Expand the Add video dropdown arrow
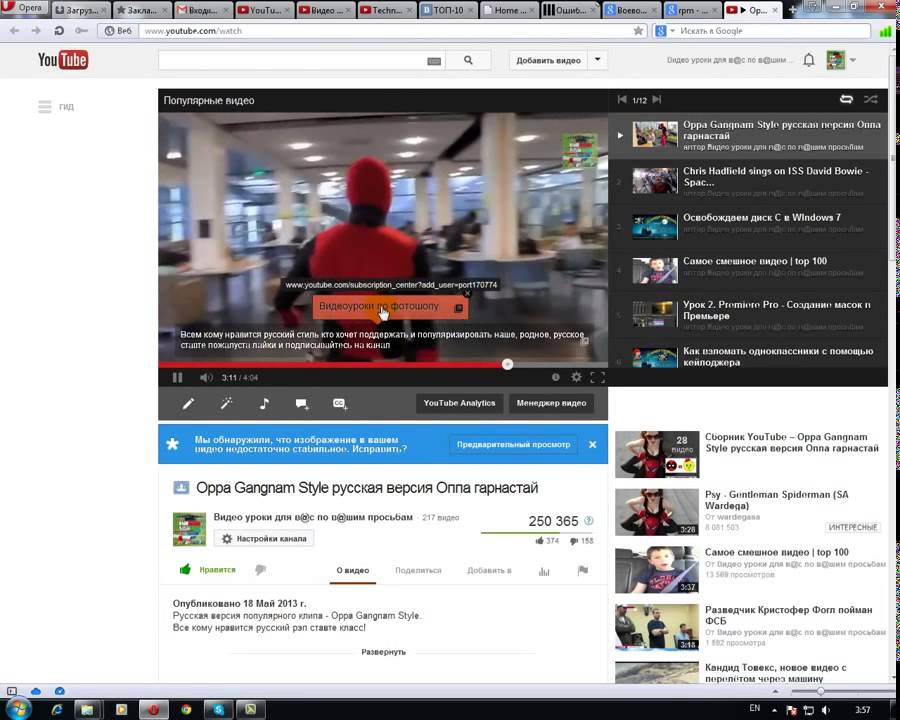 coord(598,60)
